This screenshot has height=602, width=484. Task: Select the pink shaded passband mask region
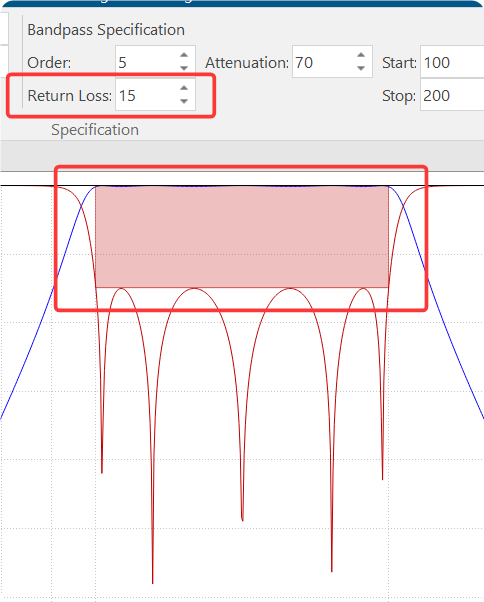coord(242,236)
